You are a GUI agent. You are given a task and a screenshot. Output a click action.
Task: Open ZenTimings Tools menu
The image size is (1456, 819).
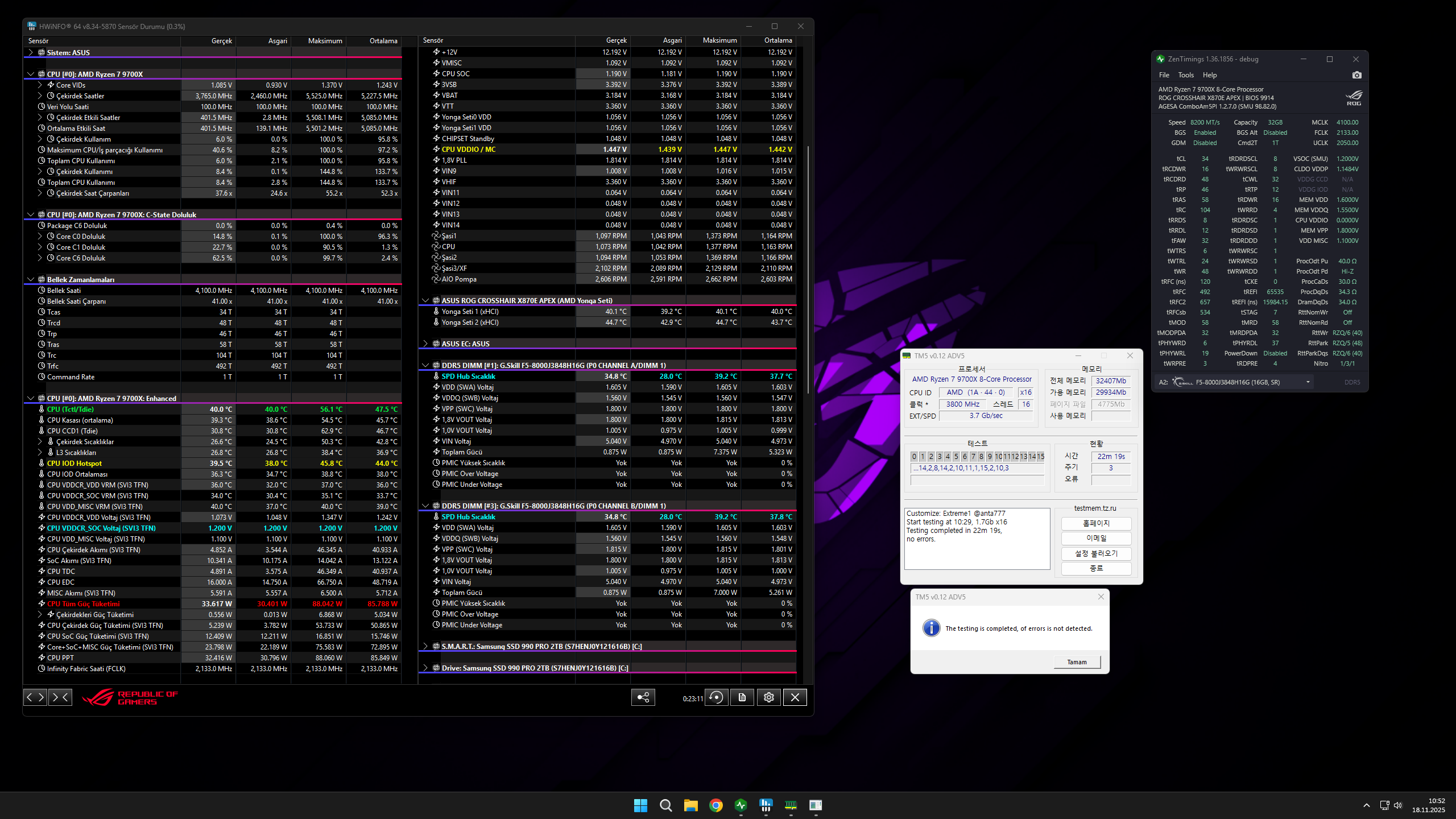pos(1186,75)
